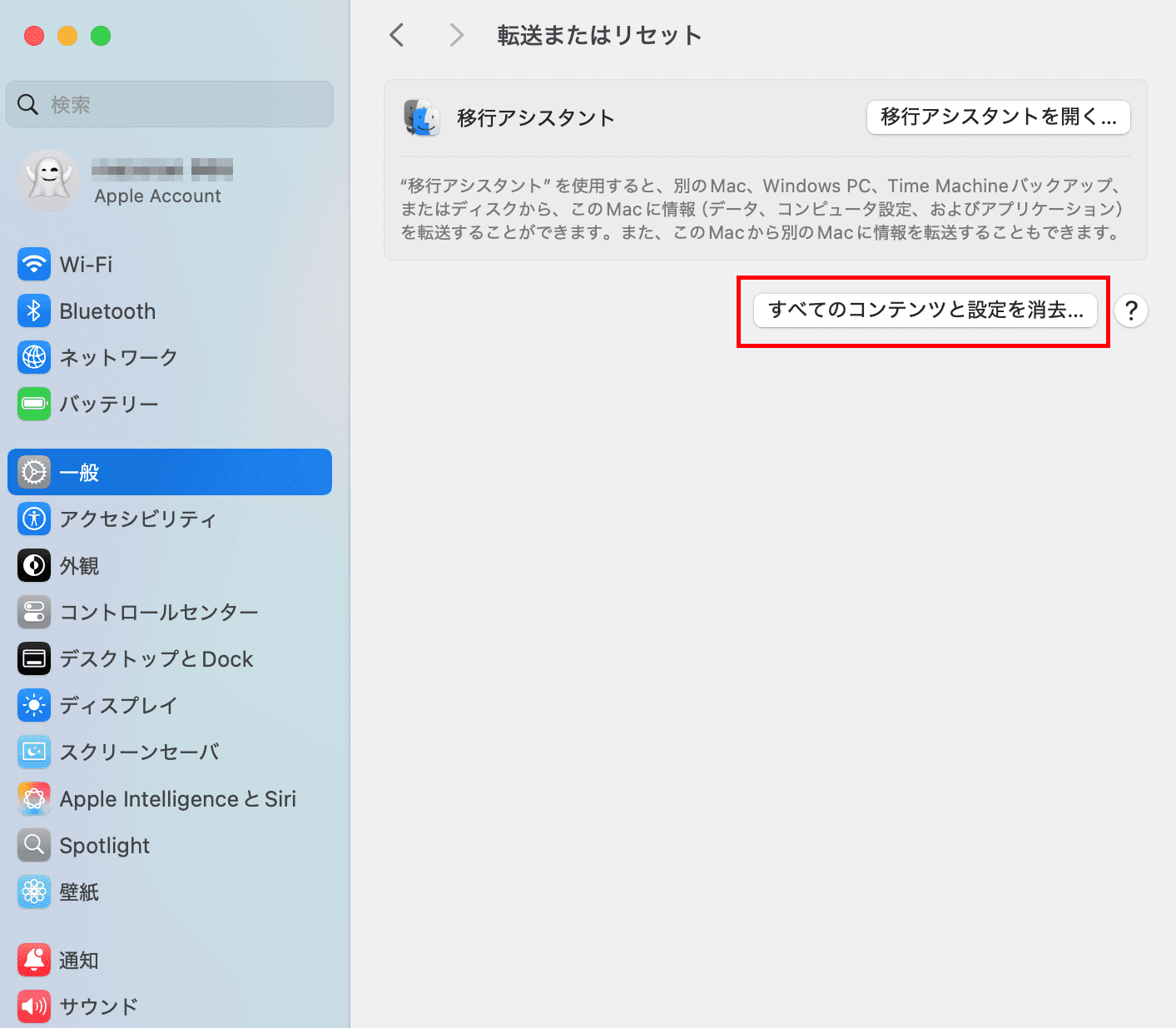Viewport: 1176px width, 1028px height.
Task: Minimize the window with the yellow button
Action: pos(67,36)
